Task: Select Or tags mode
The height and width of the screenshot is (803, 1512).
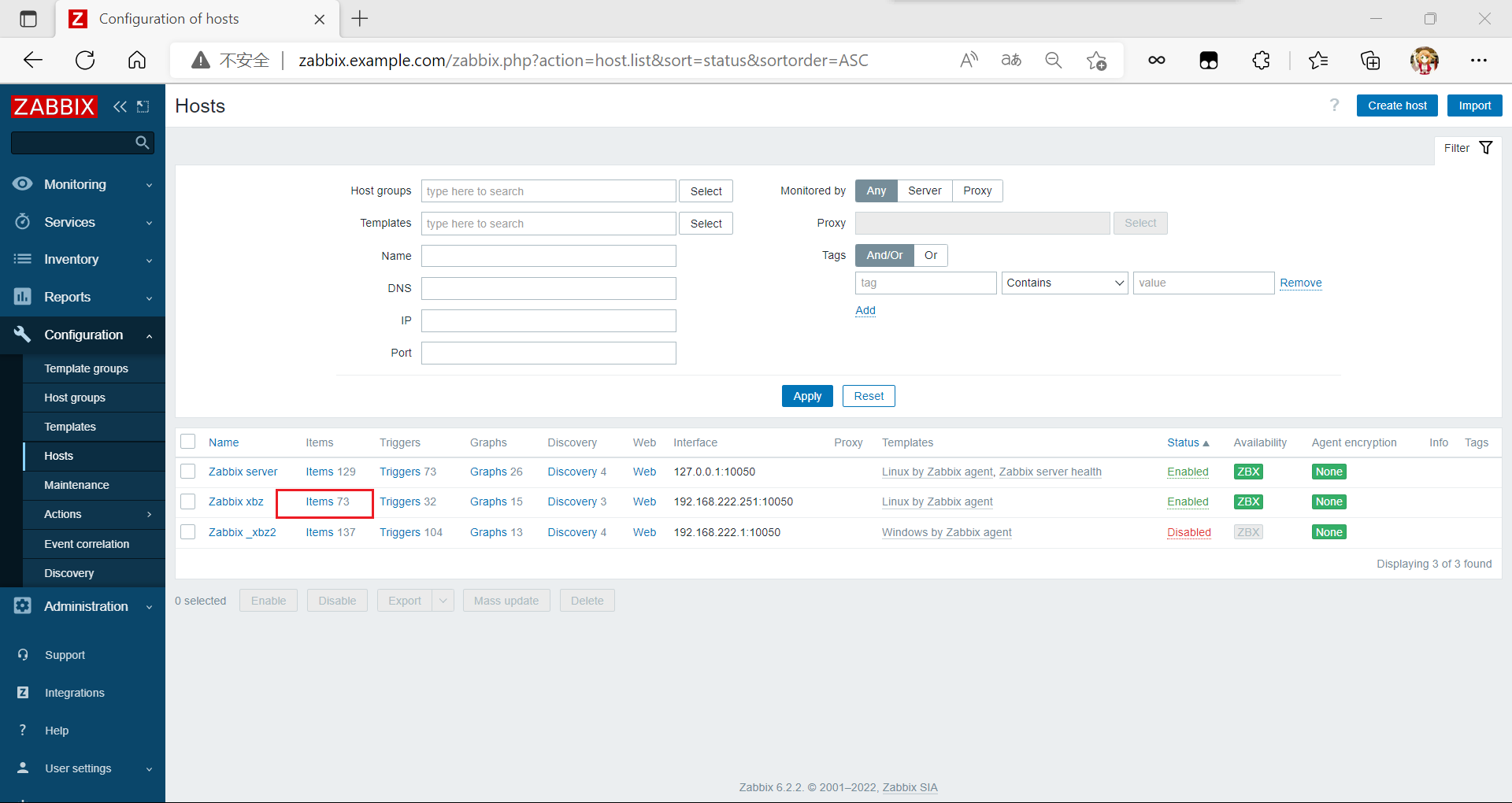Action: [931, 255]
